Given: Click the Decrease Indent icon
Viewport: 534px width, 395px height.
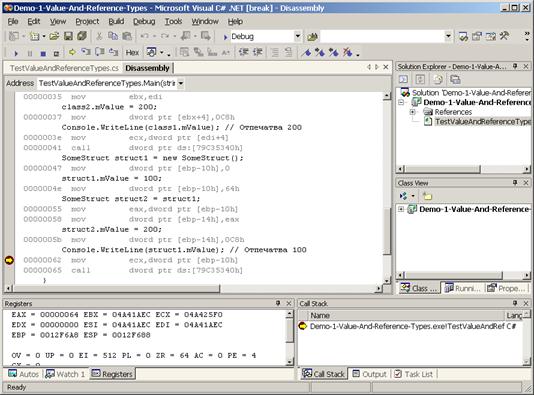Looking at the screenshot, I should (x=244, y=52).
